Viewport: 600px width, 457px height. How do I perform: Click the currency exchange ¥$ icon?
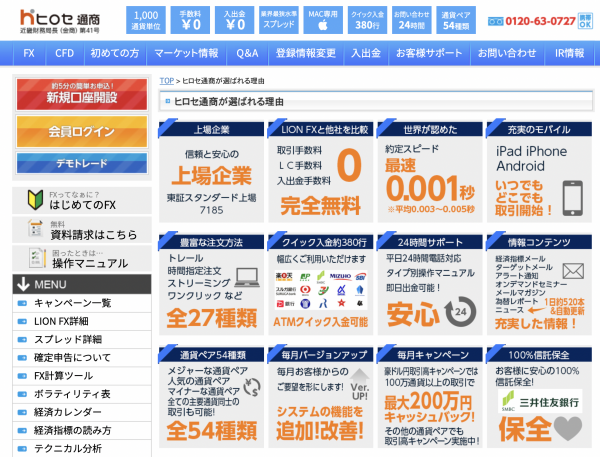point(252,387)
